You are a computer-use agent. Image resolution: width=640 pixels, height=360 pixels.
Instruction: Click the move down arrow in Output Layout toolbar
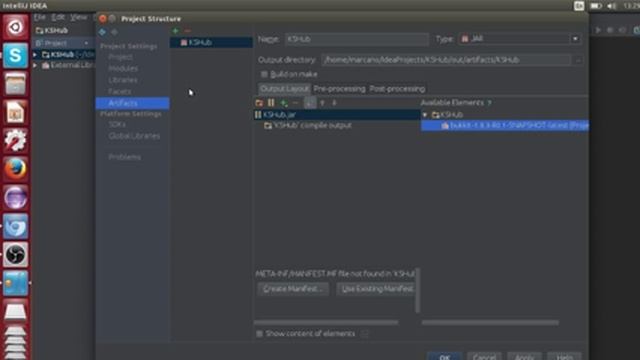click(334, 103)
